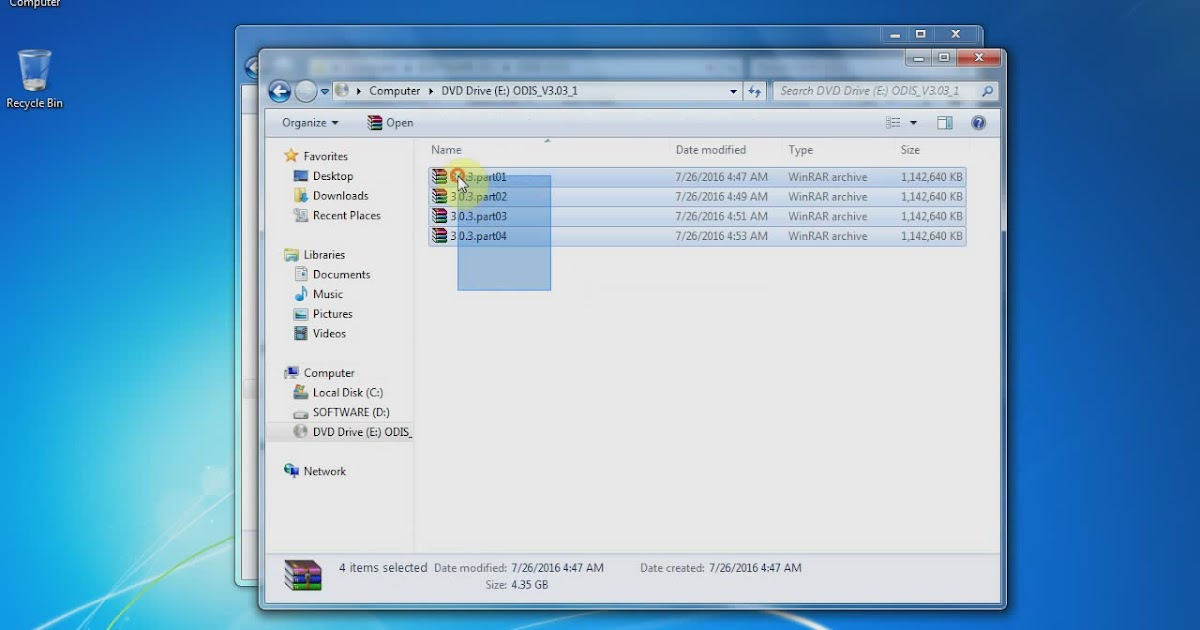
Task: Click the address bar drive icon
Action: point(342,91)
